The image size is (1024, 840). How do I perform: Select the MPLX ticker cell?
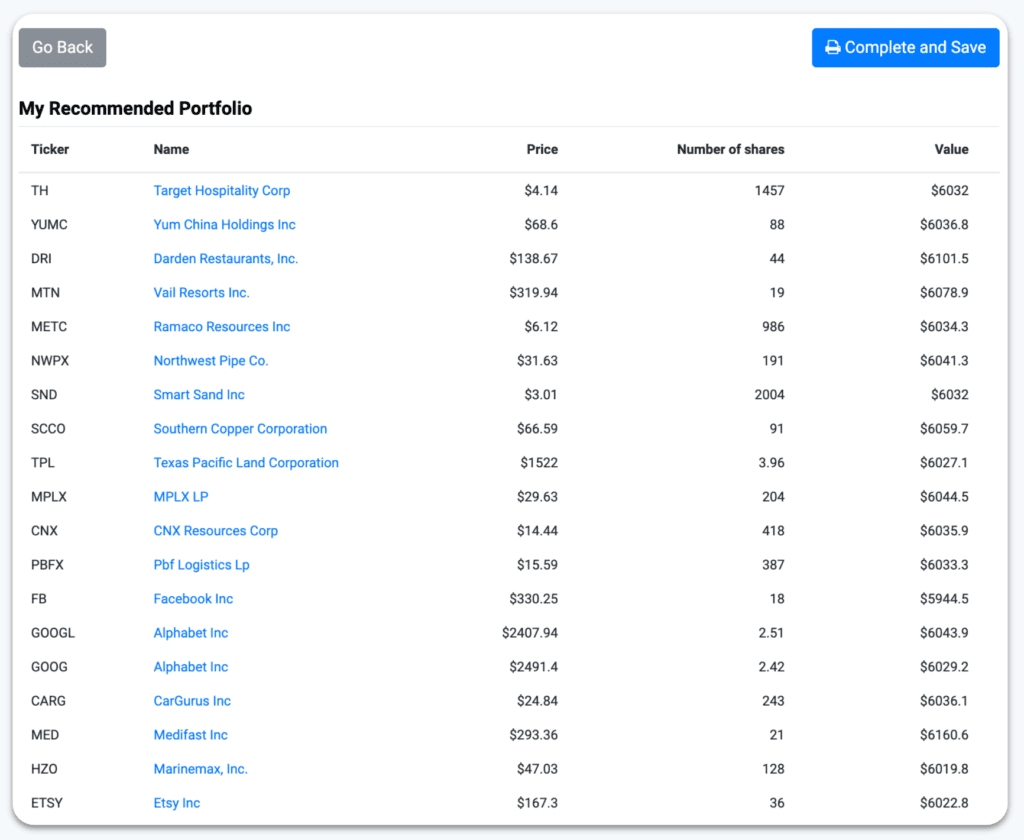point(48,496)
